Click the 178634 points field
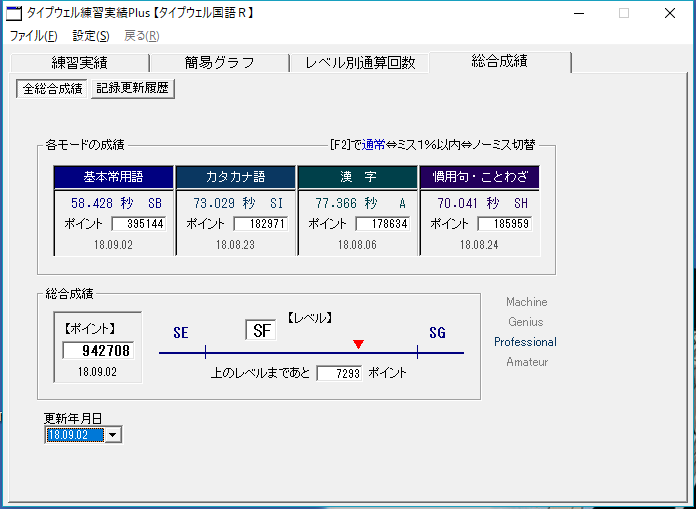Viewport: 696px width, 509px height. pos(382,224)
